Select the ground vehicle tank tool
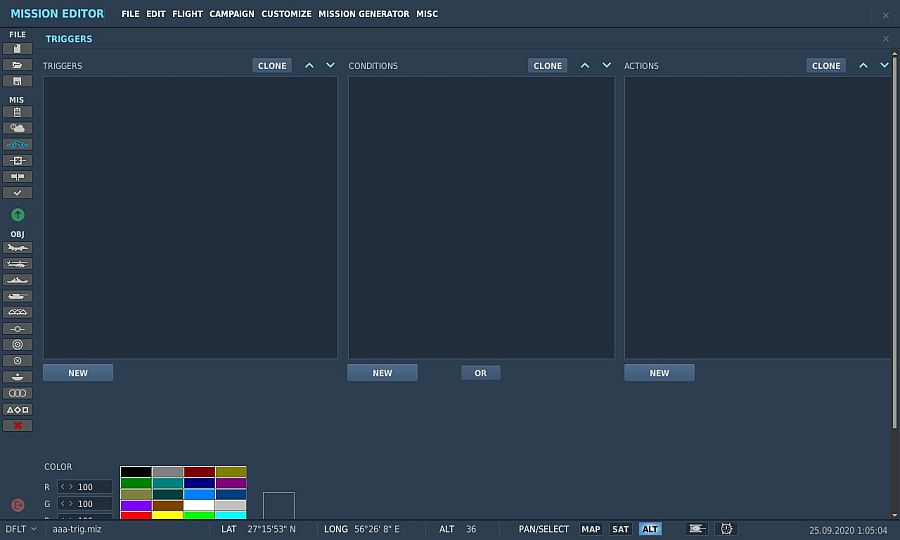The height and width of the screenshot is (540, 900). (17, 296)
